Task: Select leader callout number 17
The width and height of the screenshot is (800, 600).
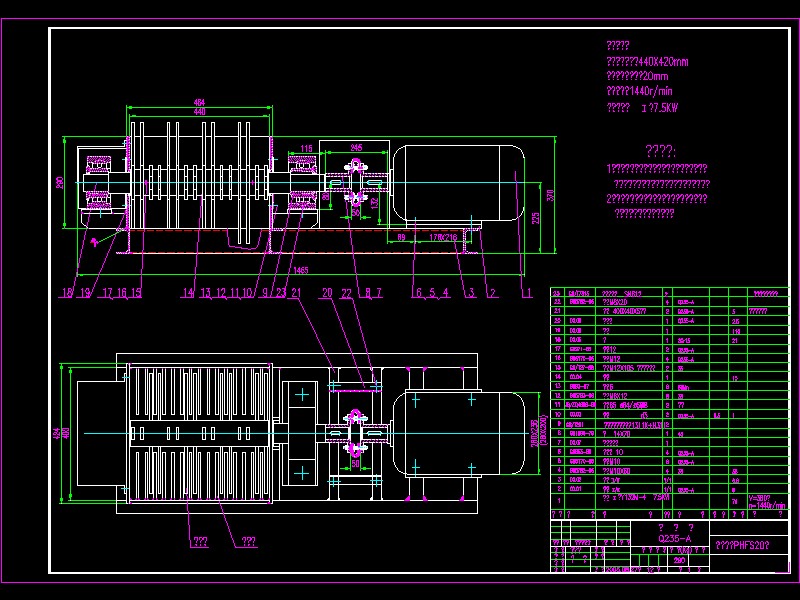Action: click(108, 293)
